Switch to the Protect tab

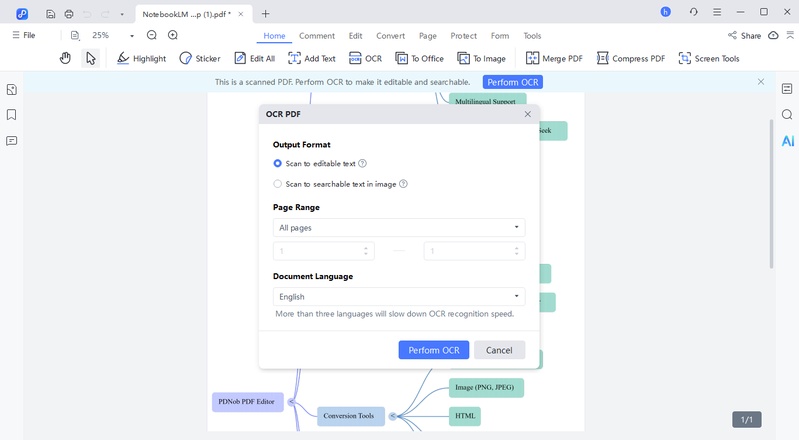pos(463,36)
